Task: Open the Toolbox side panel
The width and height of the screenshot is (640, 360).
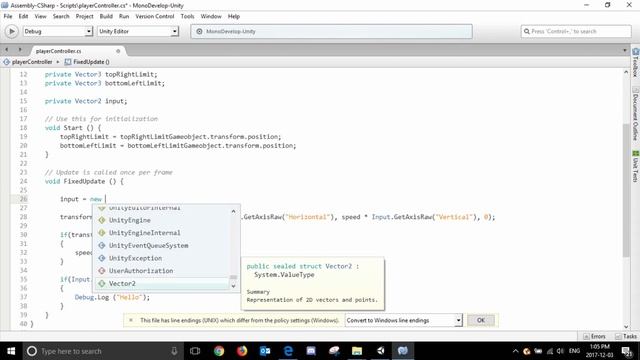Action: point(636,63)
